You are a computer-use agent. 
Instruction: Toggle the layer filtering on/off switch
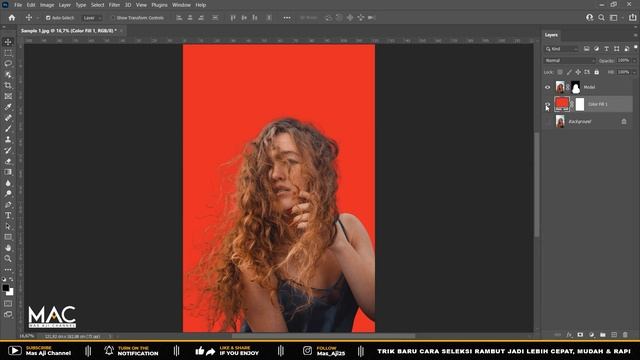[x=636, y=47]
